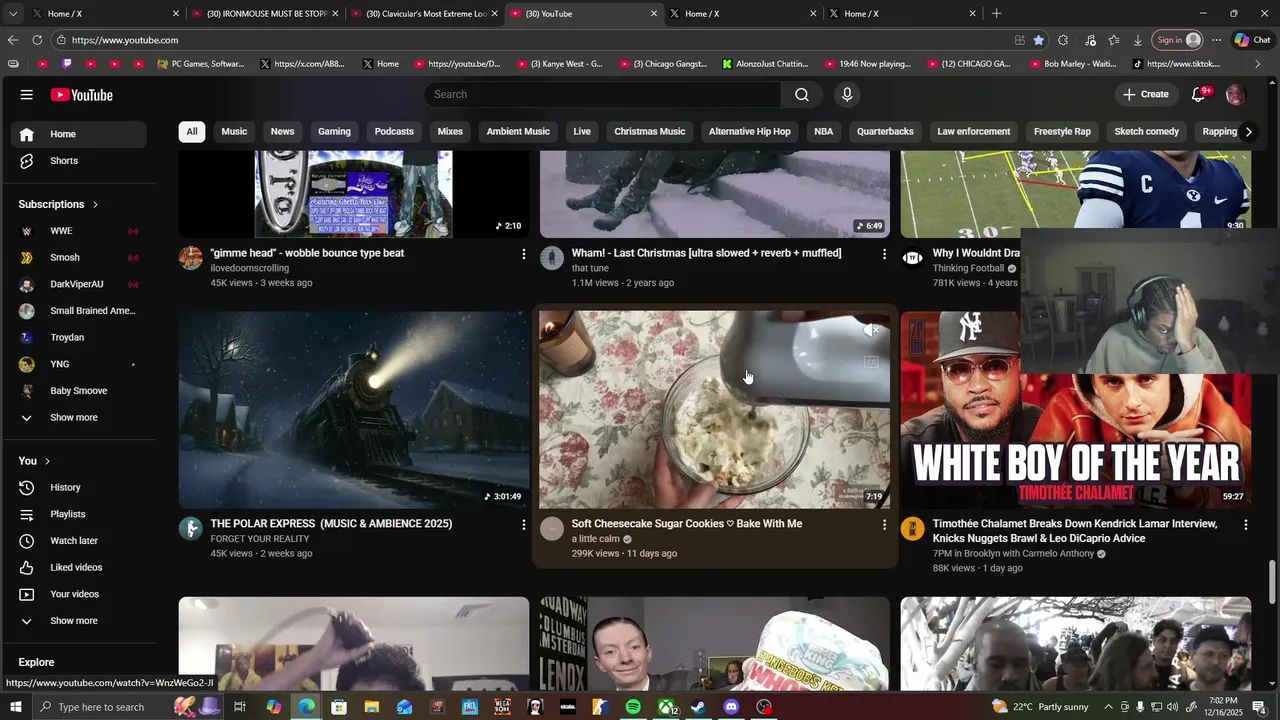The height and width of the screenshot is (720, 1280).
Task: Open options for the gimme head video
Action: click(523, 254)
